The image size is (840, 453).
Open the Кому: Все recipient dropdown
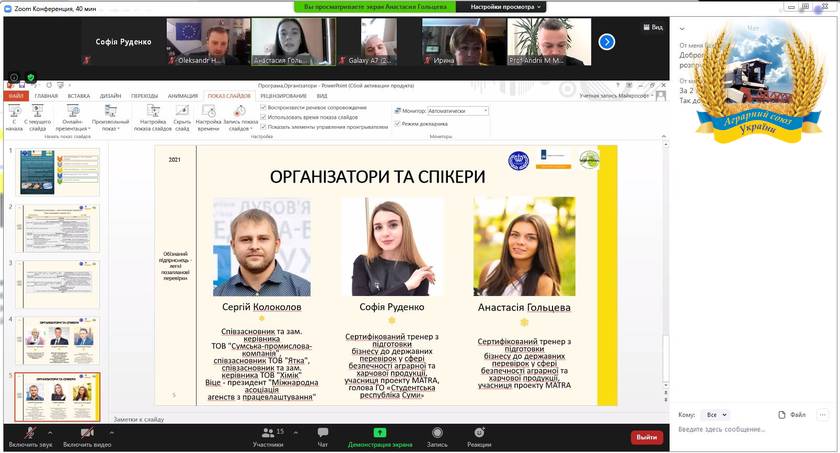click(x=716, y=415)
